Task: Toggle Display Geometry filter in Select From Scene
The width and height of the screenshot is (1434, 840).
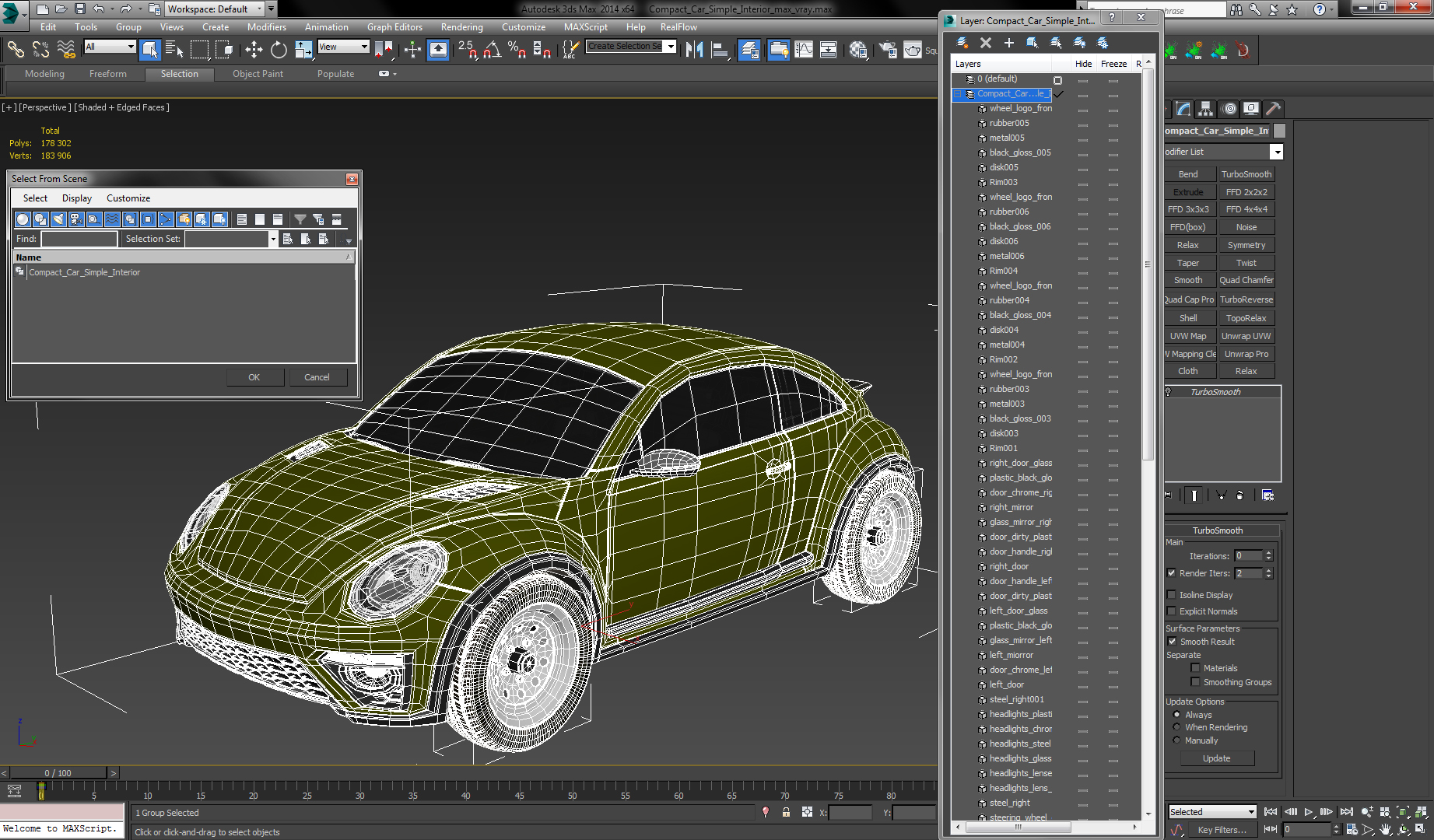Action: [23, 219]
